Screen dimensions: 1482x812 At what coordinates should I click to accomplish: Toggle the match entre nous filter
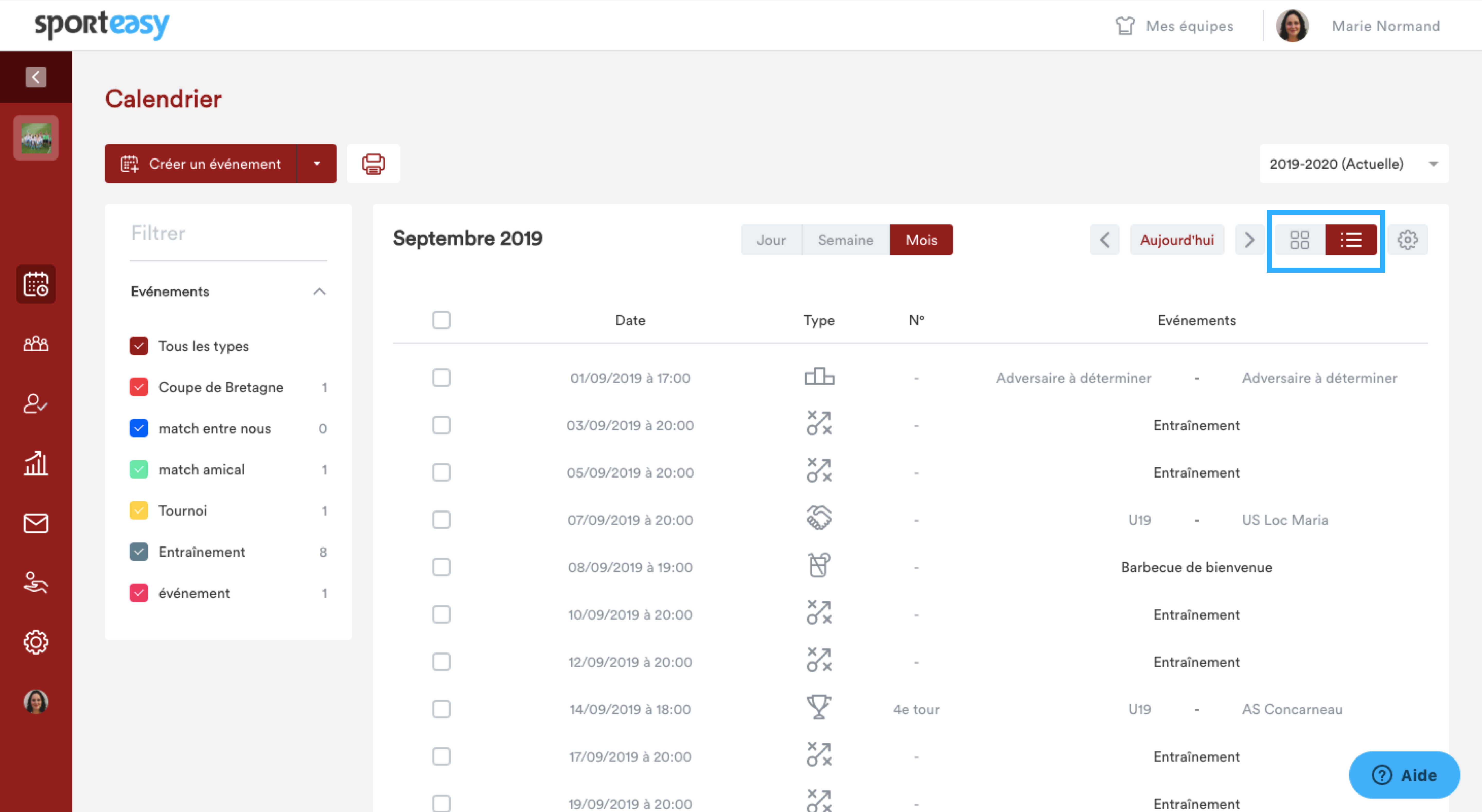click(x=139, y=428)
